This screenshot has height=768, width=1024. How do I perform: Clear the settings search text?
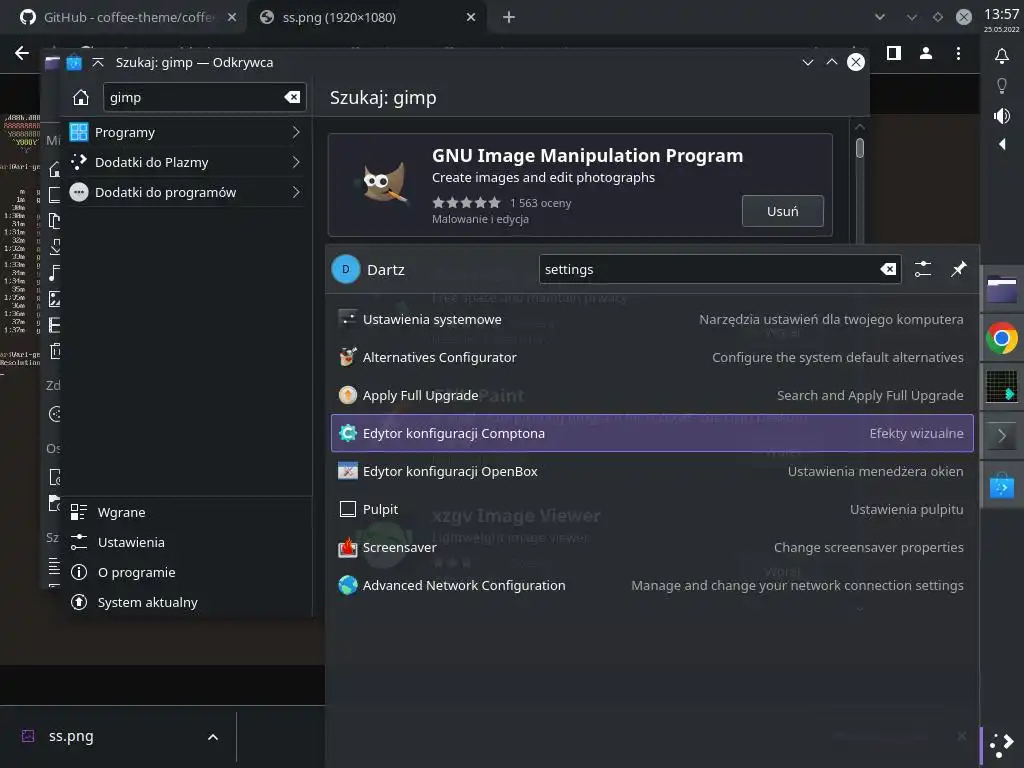tap(888, 269)
